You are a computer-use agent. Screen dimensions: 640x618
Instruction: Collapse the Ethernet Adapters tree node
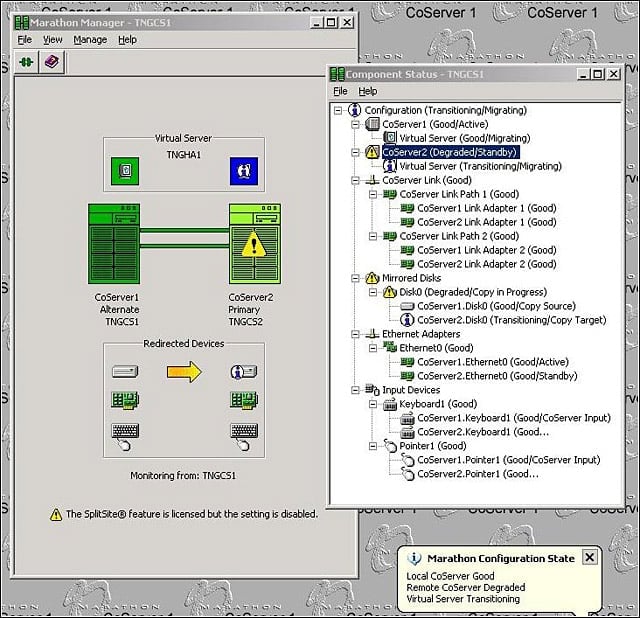(x=356, y=334)
